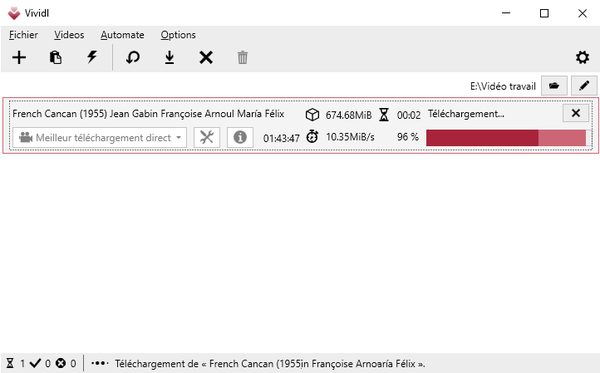Click the red download progress bar

coord(506,138)
